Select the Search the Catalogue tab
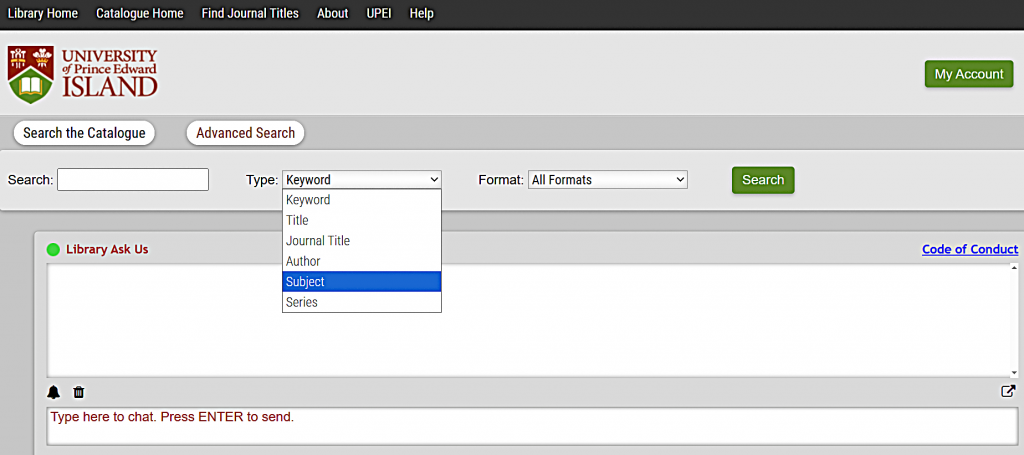Screen dimensions: 1024x455 [x=84, y=133]
